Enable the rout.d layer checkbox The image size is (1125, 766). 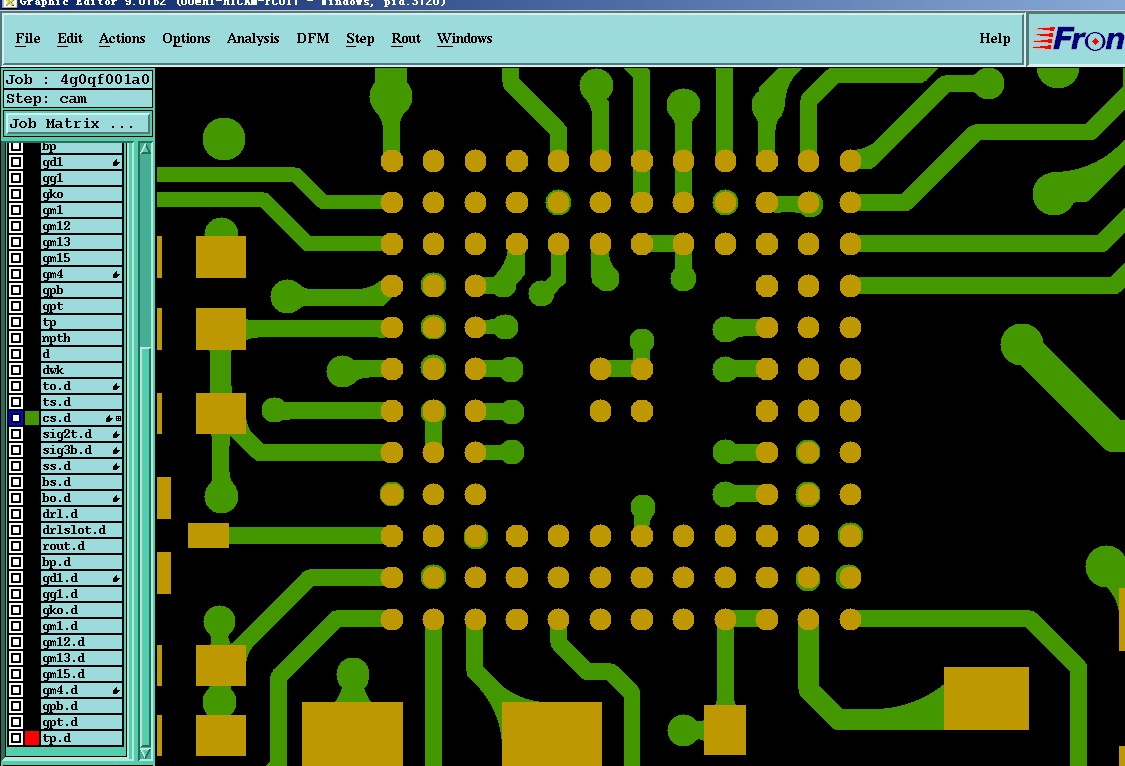point(16,546)
